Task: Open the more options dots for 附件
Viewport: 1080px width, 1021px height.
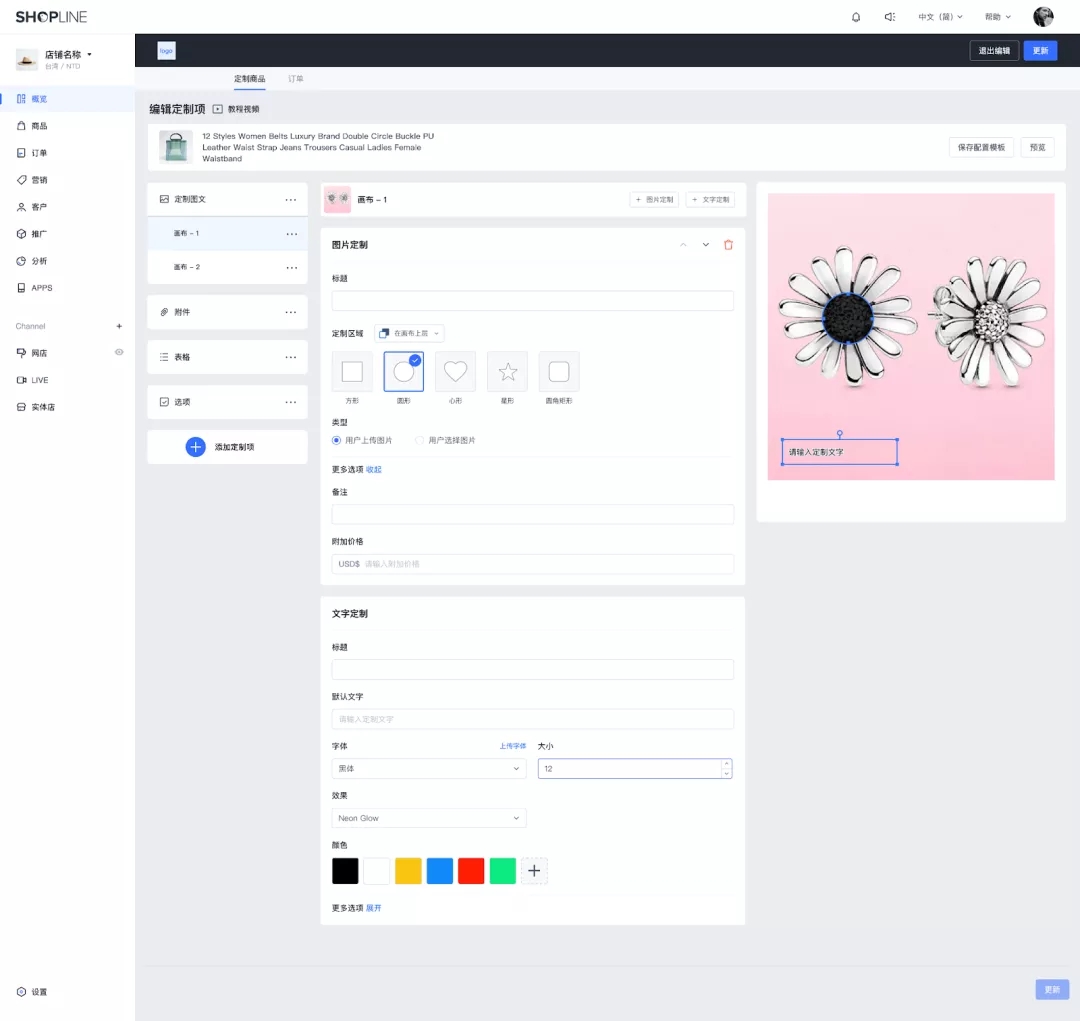Action: coord(291,312)
